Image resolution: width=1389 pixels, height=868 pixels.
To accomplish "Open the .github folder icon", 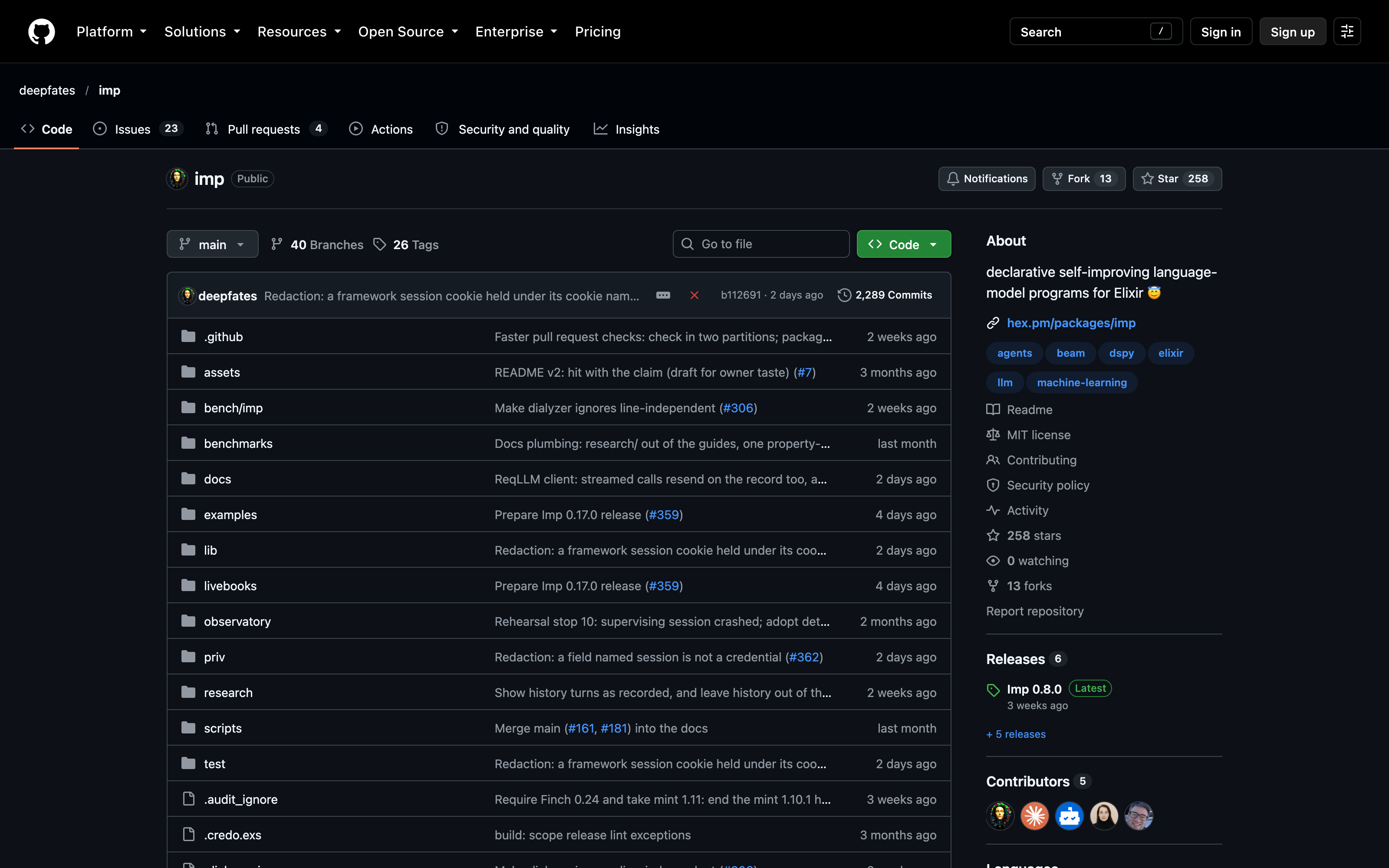I will click(x=188, y=336).
